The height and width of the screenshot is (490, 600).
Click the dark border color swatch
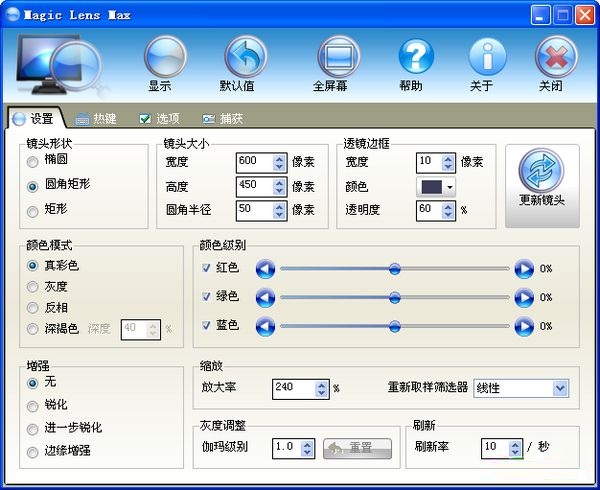pyautogui.click(x=432, y=187)
